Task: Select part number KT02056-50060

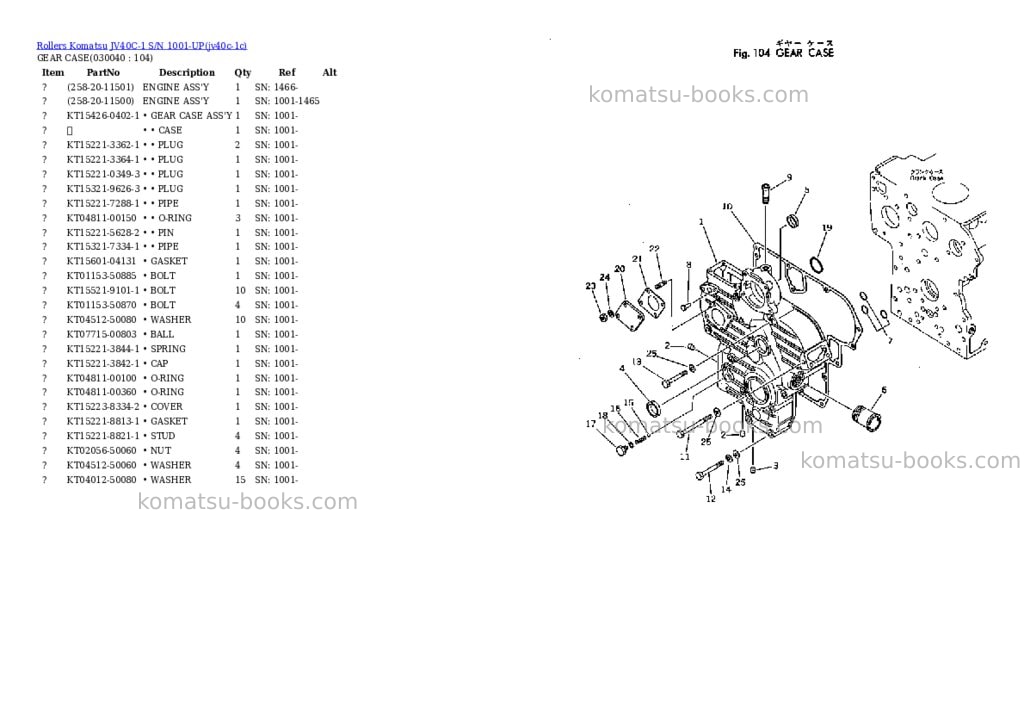Action: [x=102, y=451]
